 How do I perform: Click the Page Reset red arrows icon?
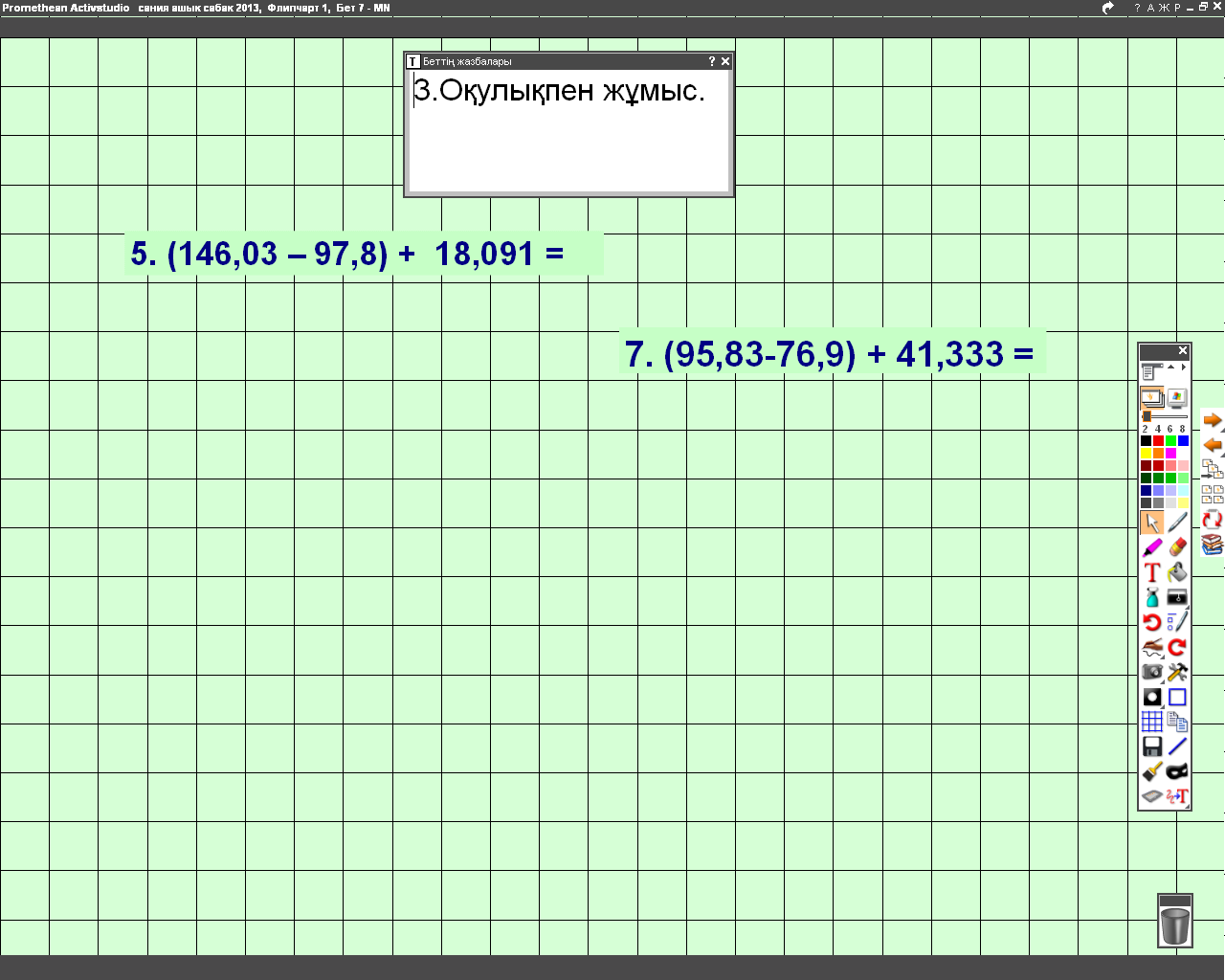click(1213, 520)
